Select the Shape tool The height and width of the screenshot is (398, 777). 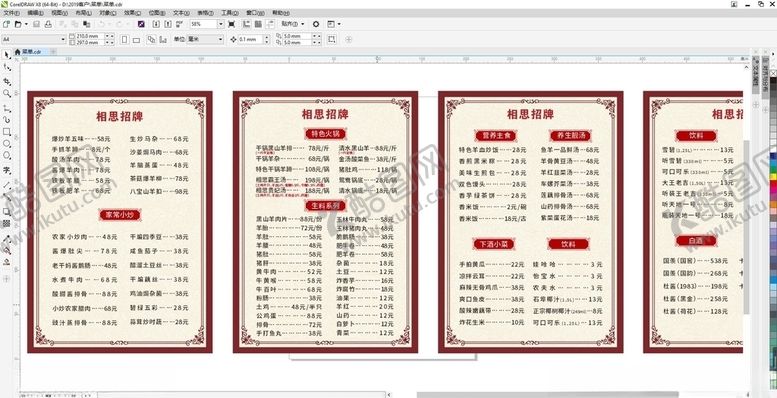(x=6, y=67)
